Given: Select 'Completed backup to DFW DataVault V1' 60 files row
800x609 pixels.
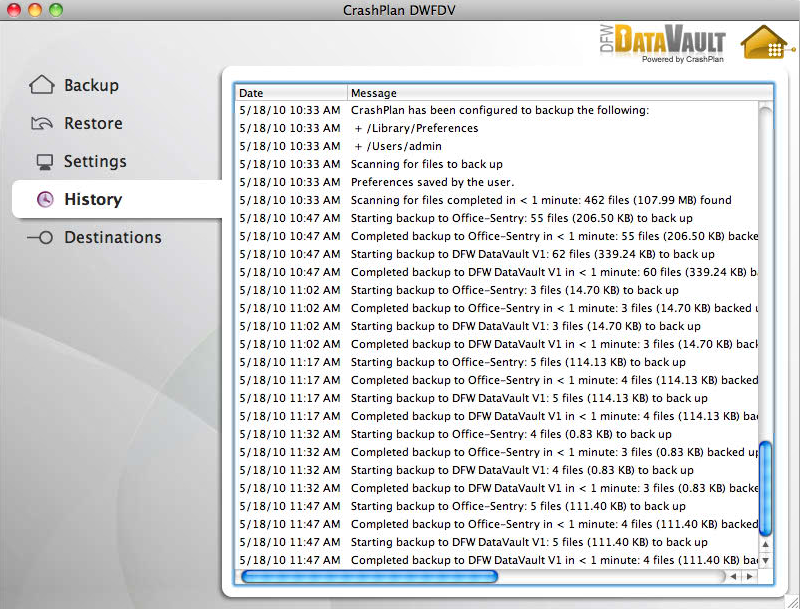Looking at the screenshot, I should [497, 272].
